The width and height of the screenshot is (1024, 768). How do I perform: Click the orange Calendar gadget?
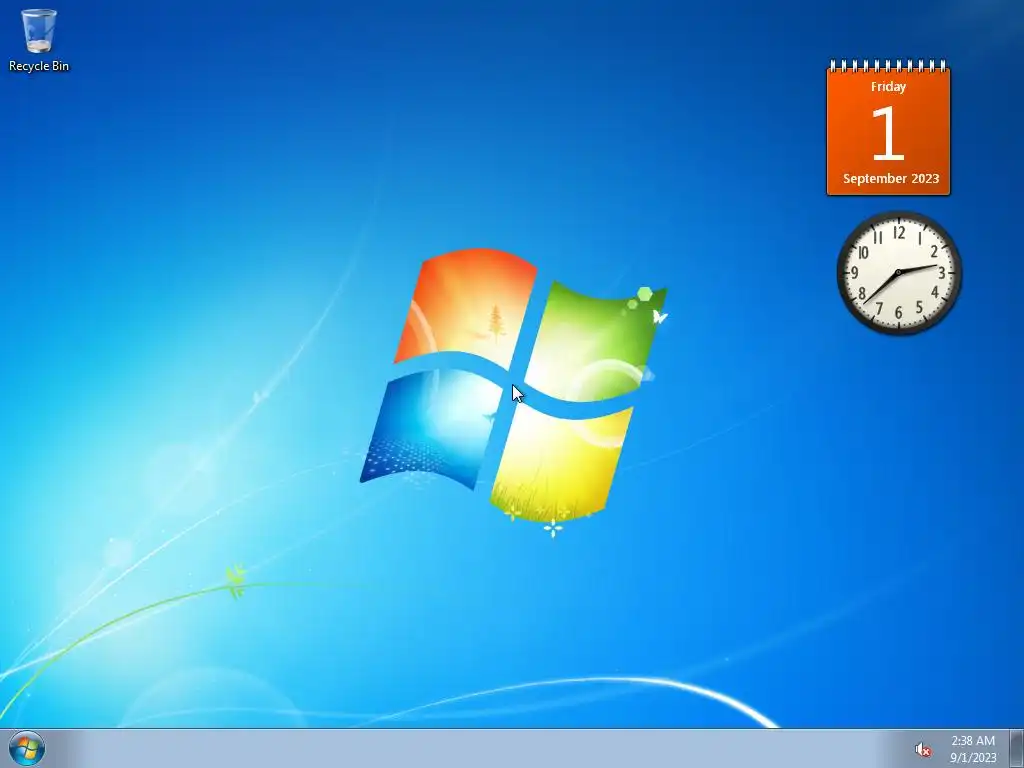click(888, 128)
